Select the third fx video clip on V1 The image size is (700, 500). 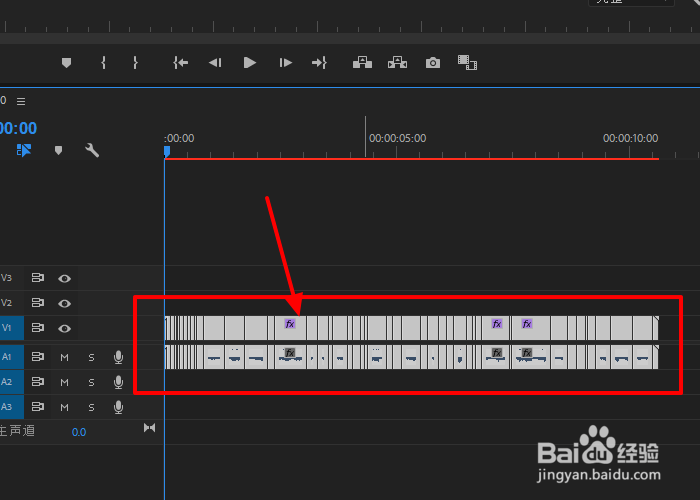[x=531, y=328]
